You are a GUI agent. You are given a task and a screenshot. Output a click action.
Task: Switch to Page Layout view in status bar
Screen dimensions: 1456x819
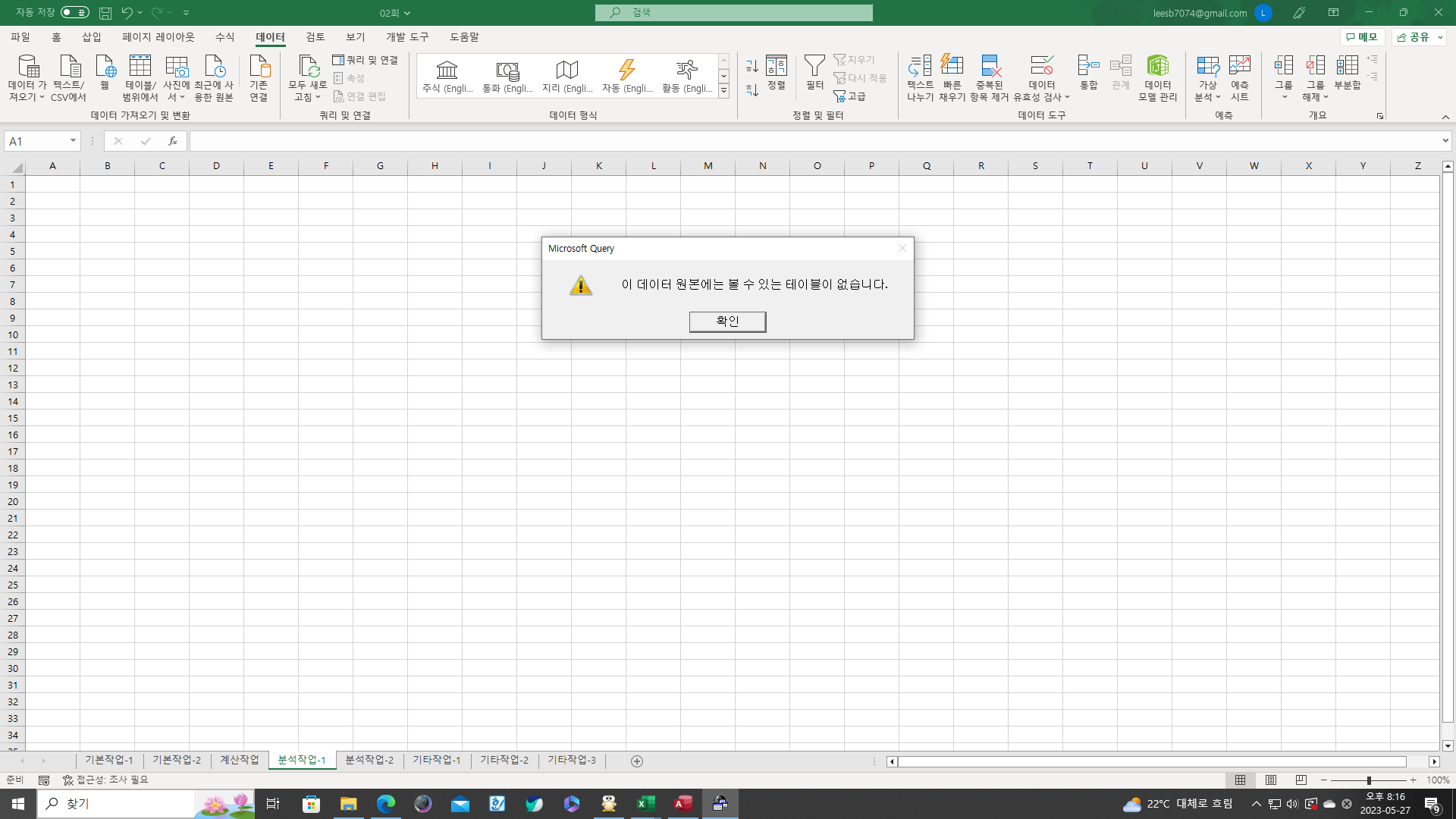1271,780
